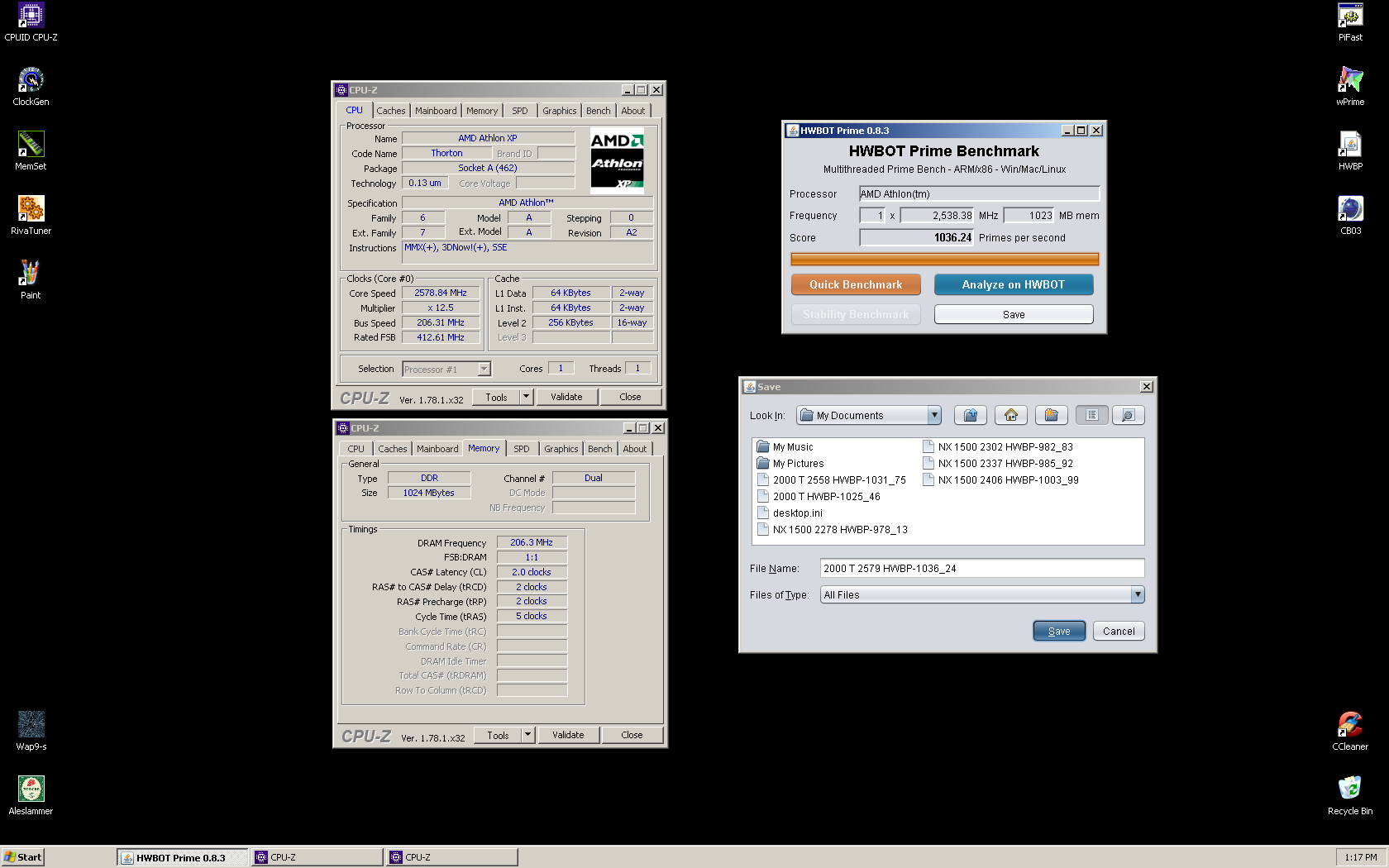Image resolution: width=1389 pixels, height=868 pixels.
Task: Open the SPD tab in top CPU-Z window
Action: [x=520, y=111]
